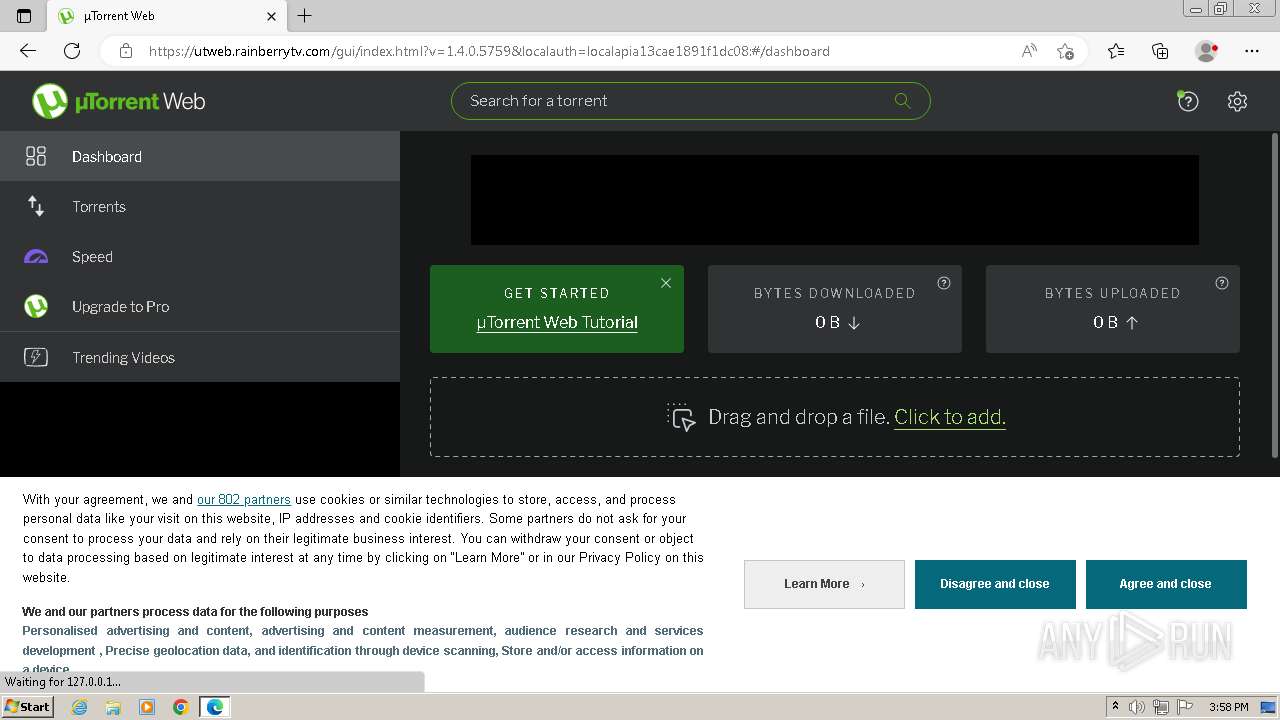Close the µTorrent Web tab
The width and height of the screenshot is (1280, 720).
pyautogui.click(x=272, y=16)
